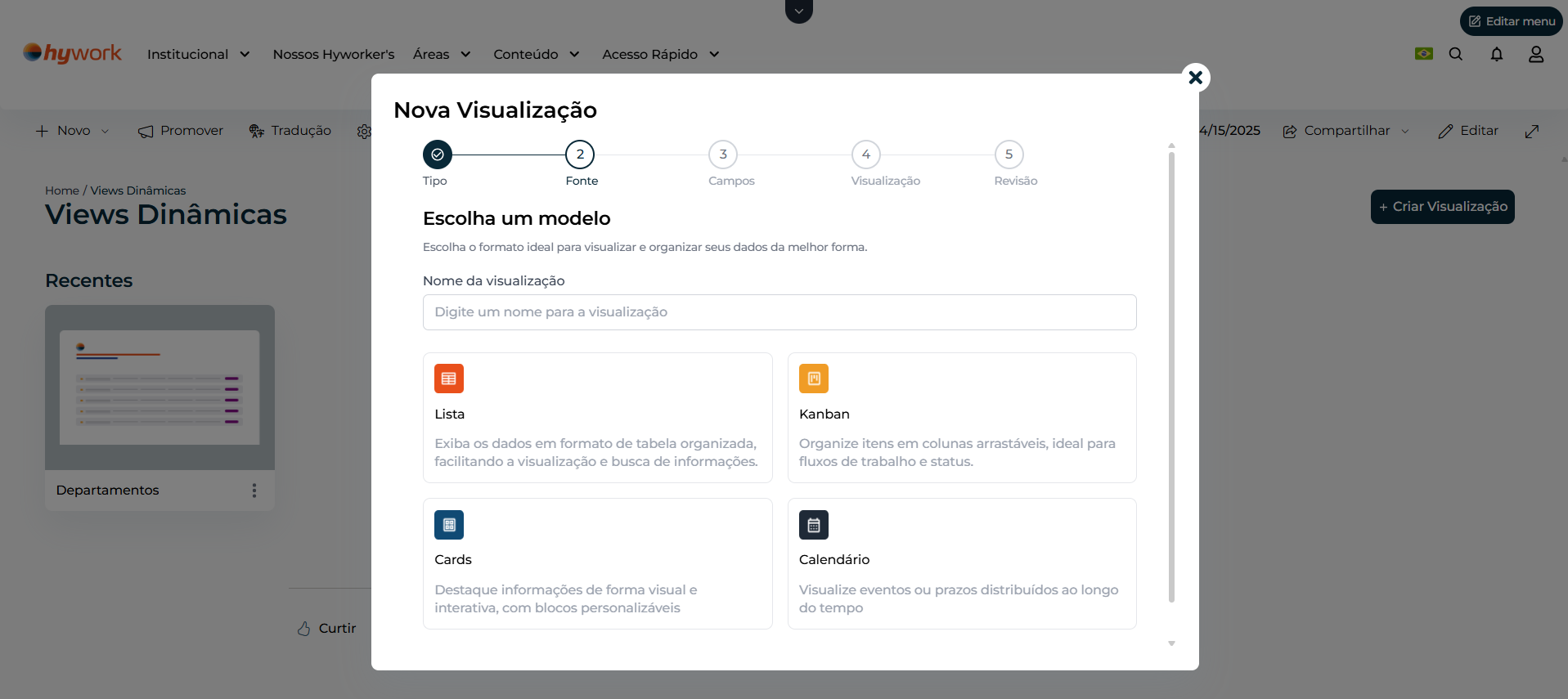Expand the Áreas dropdown menu
The height and width of the screenshot is (699, 1568).
(x=442, y=55)
